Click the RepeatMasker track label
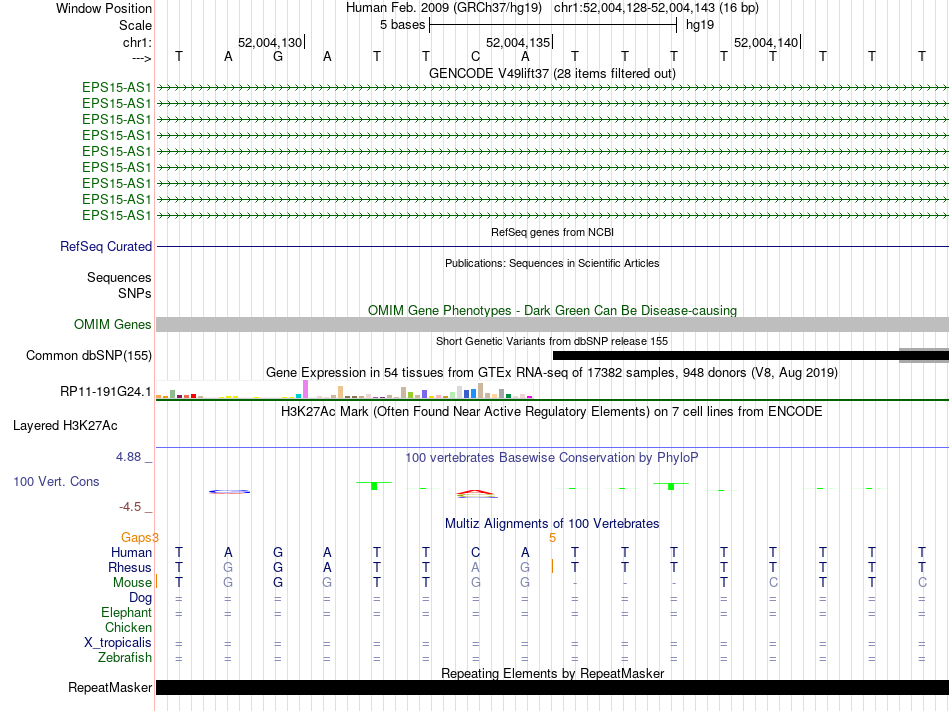The height and width of the screenshot is (711, 950). [110, 688]
